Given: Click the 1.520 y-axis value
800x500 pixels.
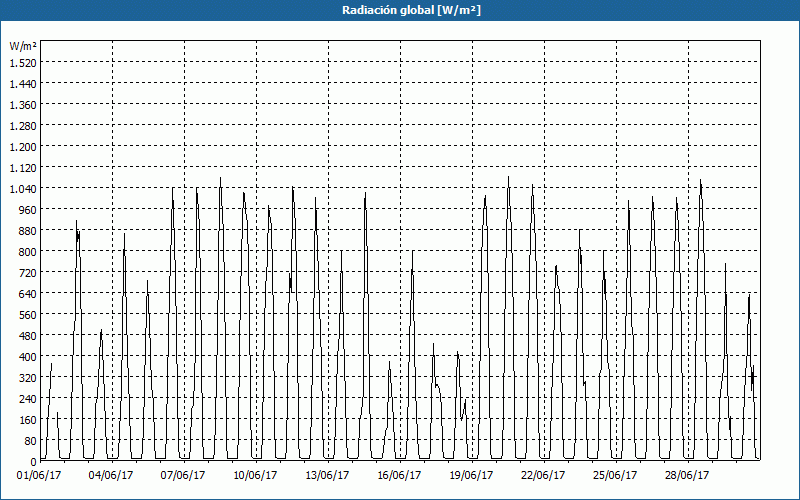Looking at the screenshot, I should [x=23, y=62].
